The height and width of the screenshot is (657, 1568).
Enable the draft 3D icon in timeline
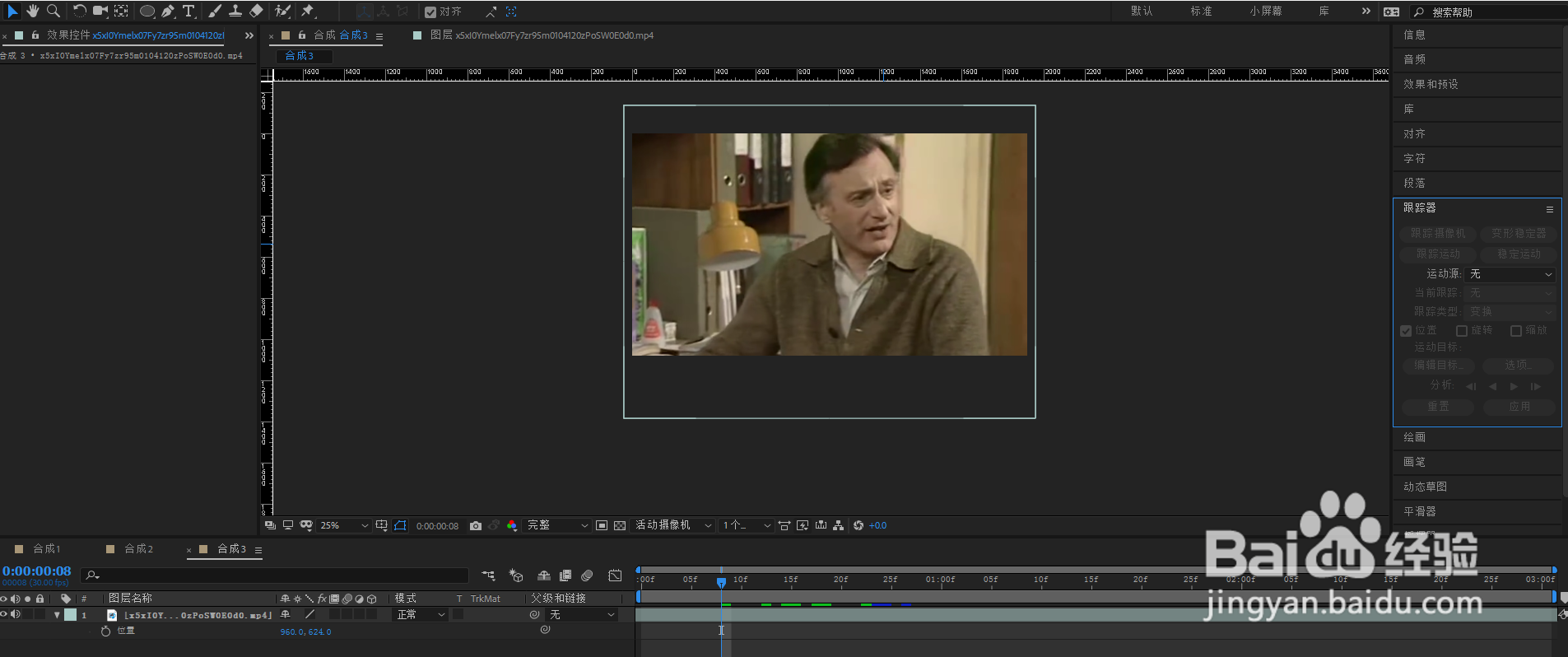click(516, 575)
